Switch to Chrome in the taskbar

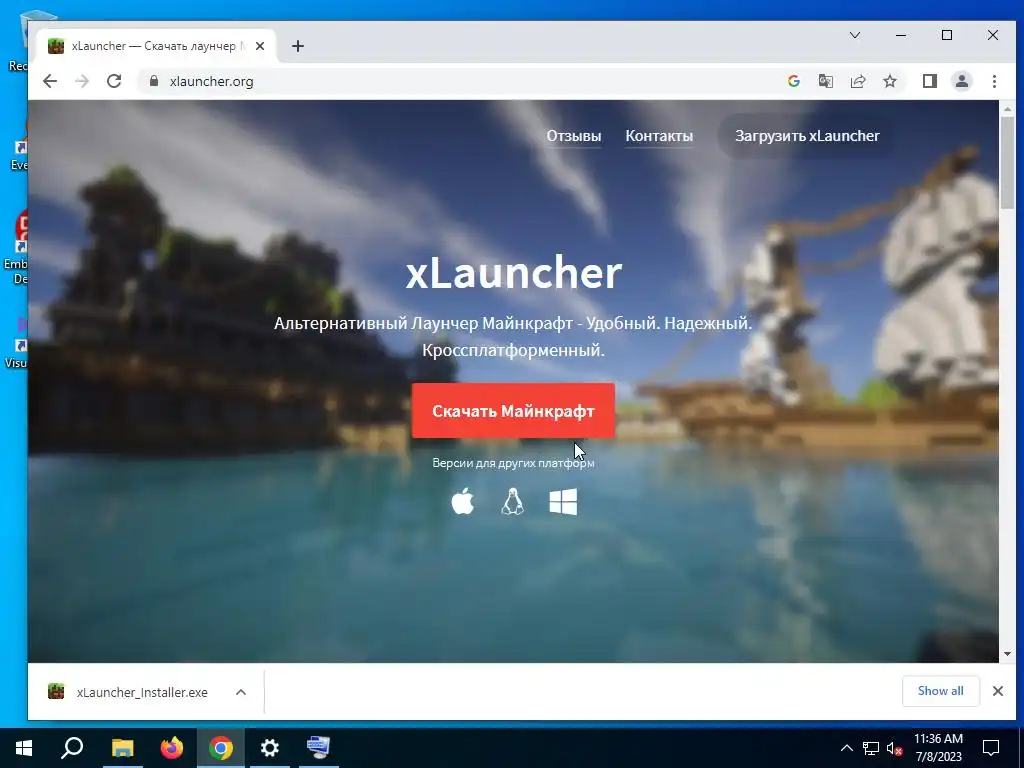pos(221,748)
